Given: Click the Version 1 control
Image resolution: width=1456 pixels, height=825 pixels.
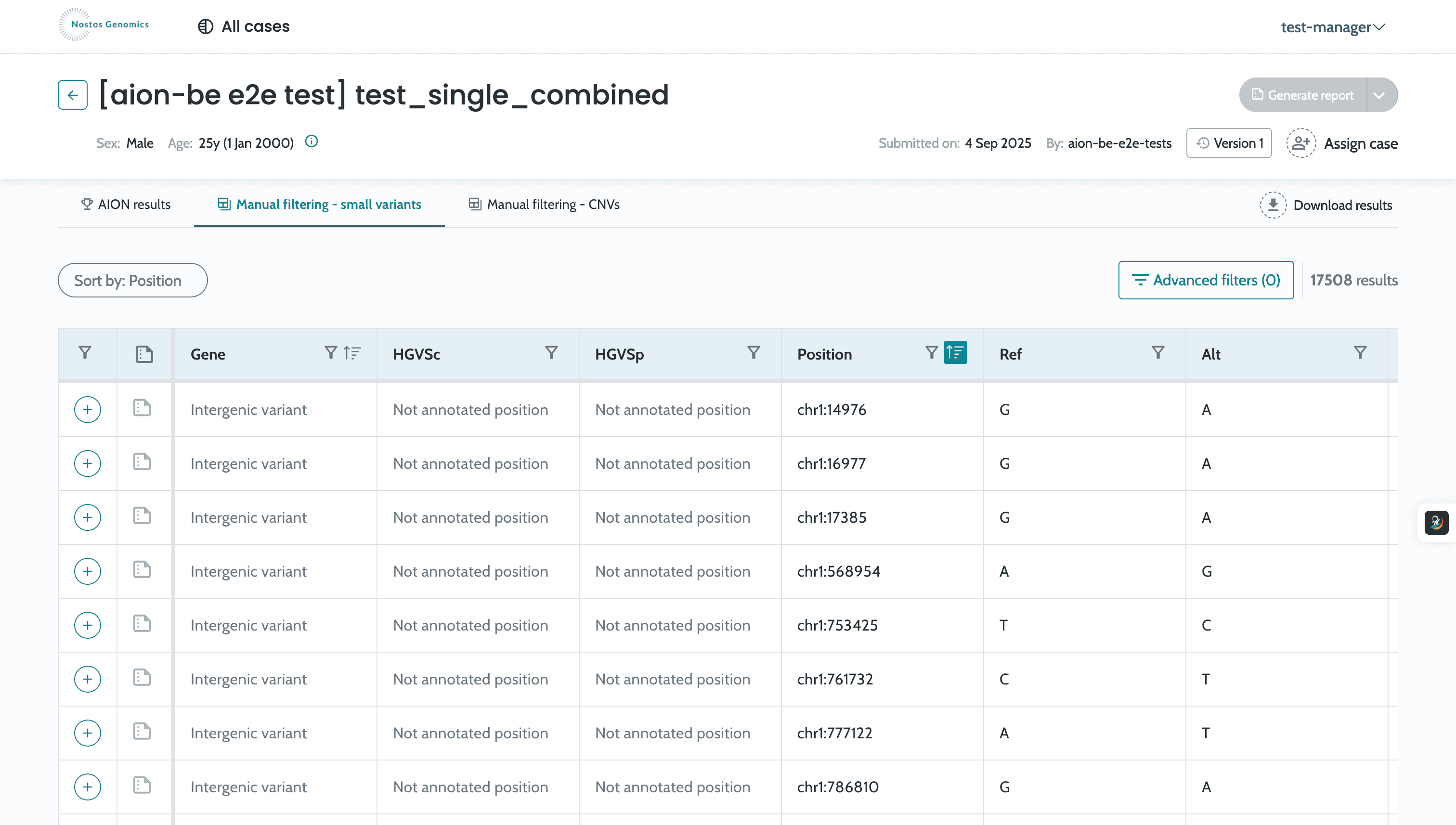Looking at the screenshot, I should point(1229,143).
